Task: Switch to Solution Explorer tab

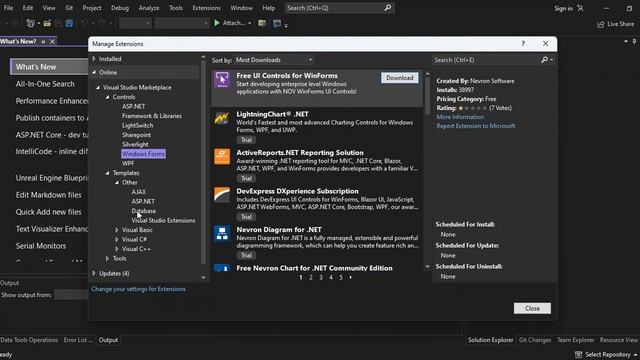Action: pyautogui.click(x=491, y=340)
